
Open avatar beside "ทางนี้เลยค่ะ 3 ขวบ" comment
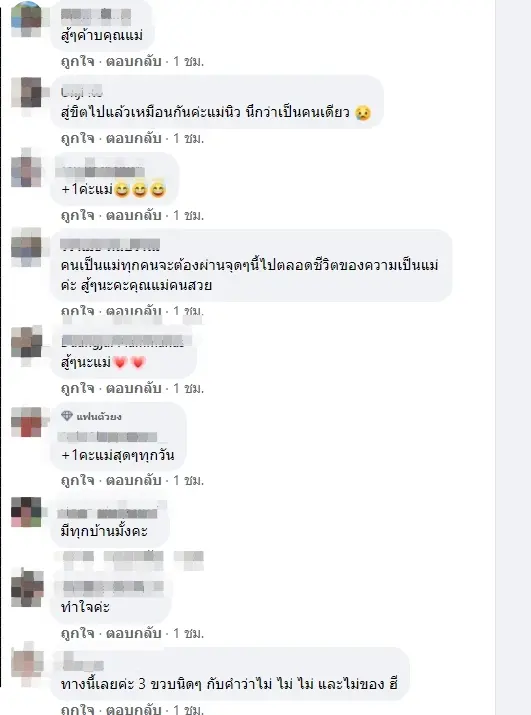click(26, 664)
